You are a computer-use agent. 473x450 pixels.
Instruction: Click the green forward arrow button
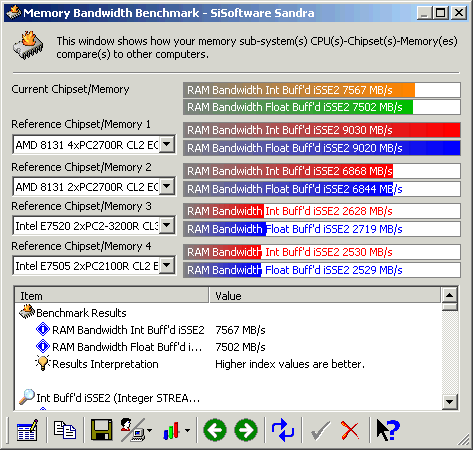246,430
